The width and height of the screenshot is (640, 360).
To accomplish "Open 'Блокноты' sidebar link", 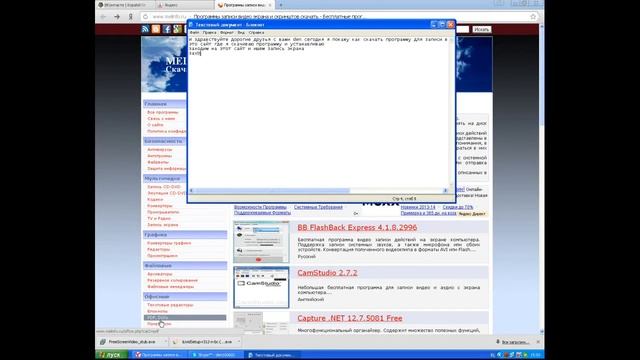I will pyautogui.click(x=158, y=311).
